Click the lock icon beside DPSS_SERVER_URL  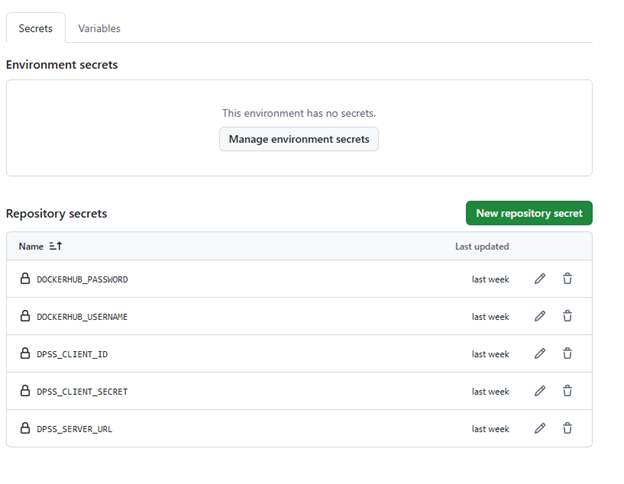click(25, 428)
